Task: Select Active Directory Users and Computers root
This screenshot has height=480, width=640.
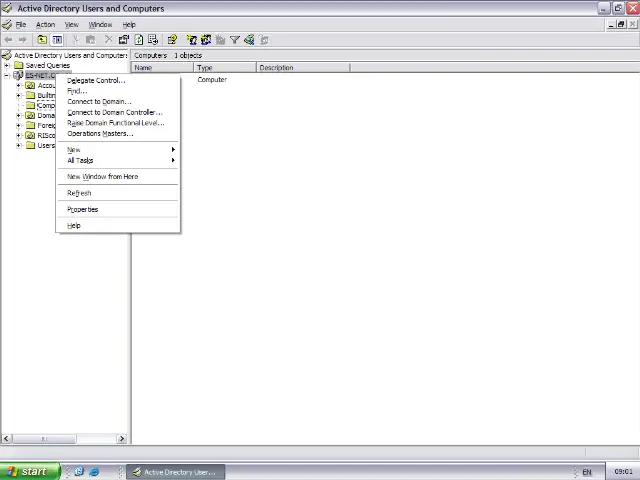Action: coord(71,55)
